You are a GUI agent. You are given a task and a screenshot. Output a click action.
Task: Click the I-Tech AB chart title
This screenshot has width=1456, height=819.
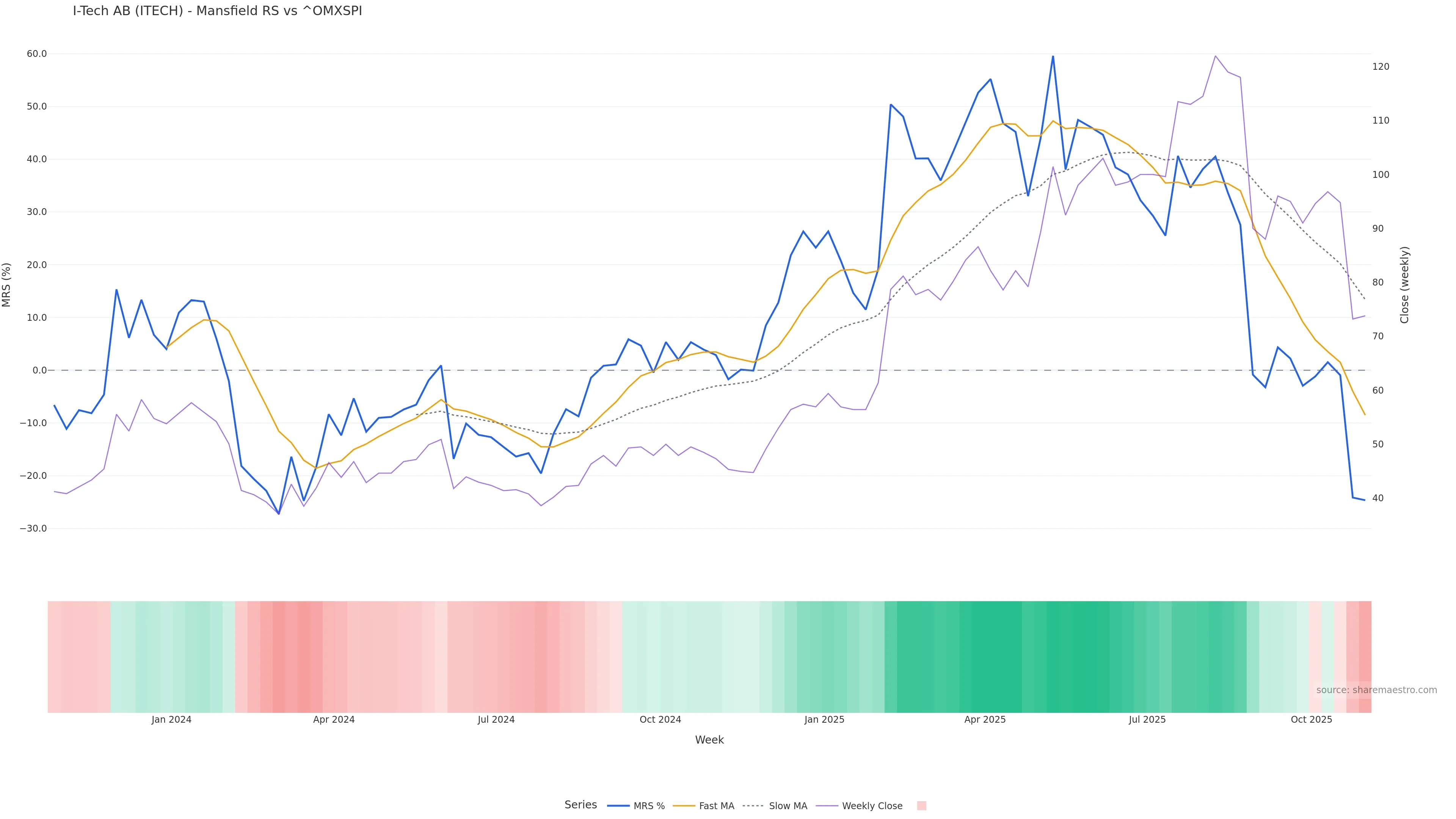click(217, 11)
